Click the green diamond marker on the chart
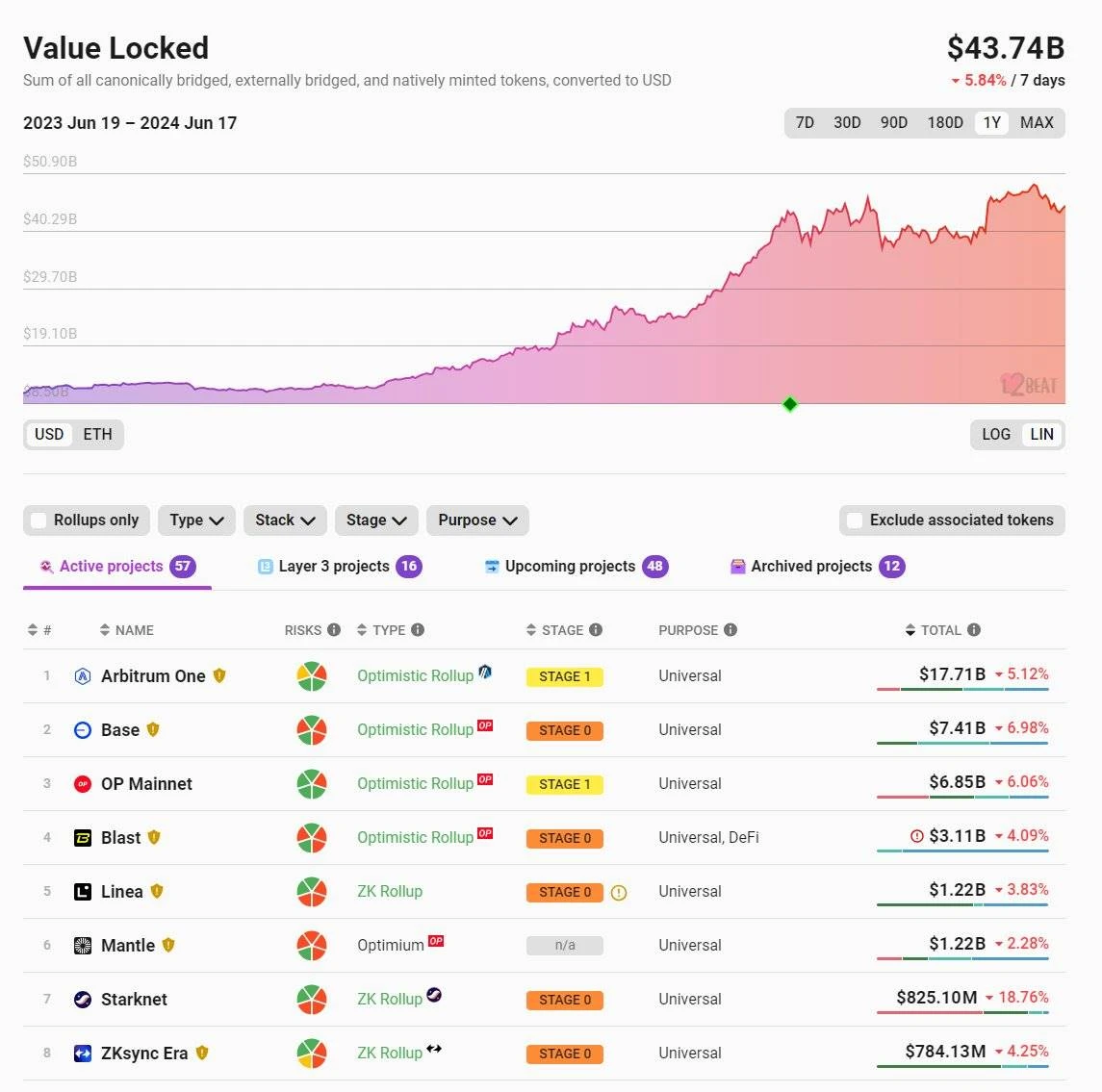The image size is (1102, 1092). 788,404
